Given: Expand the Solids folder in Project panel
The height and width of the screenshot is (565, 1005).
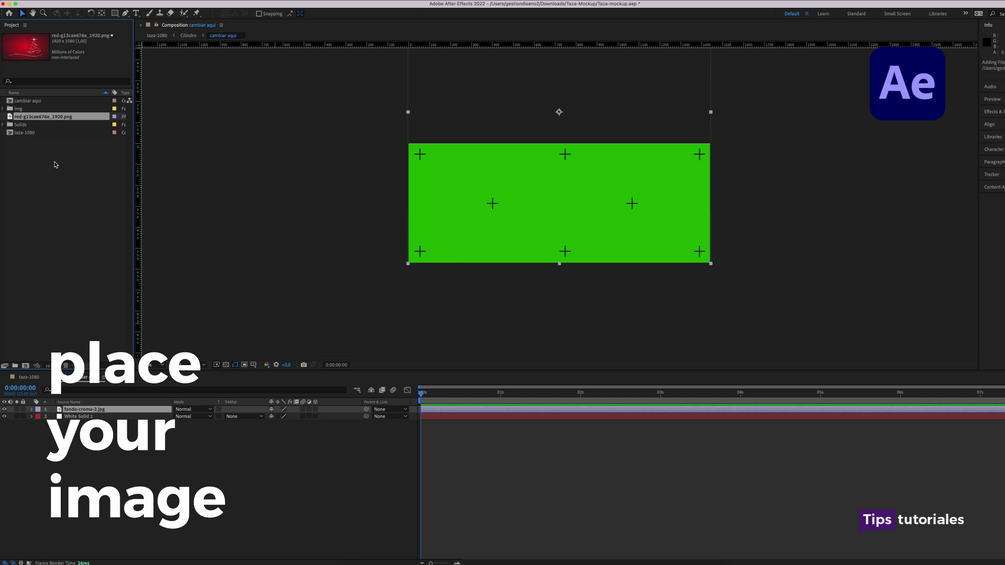Looking at the screenshot, I should point(3,124).
